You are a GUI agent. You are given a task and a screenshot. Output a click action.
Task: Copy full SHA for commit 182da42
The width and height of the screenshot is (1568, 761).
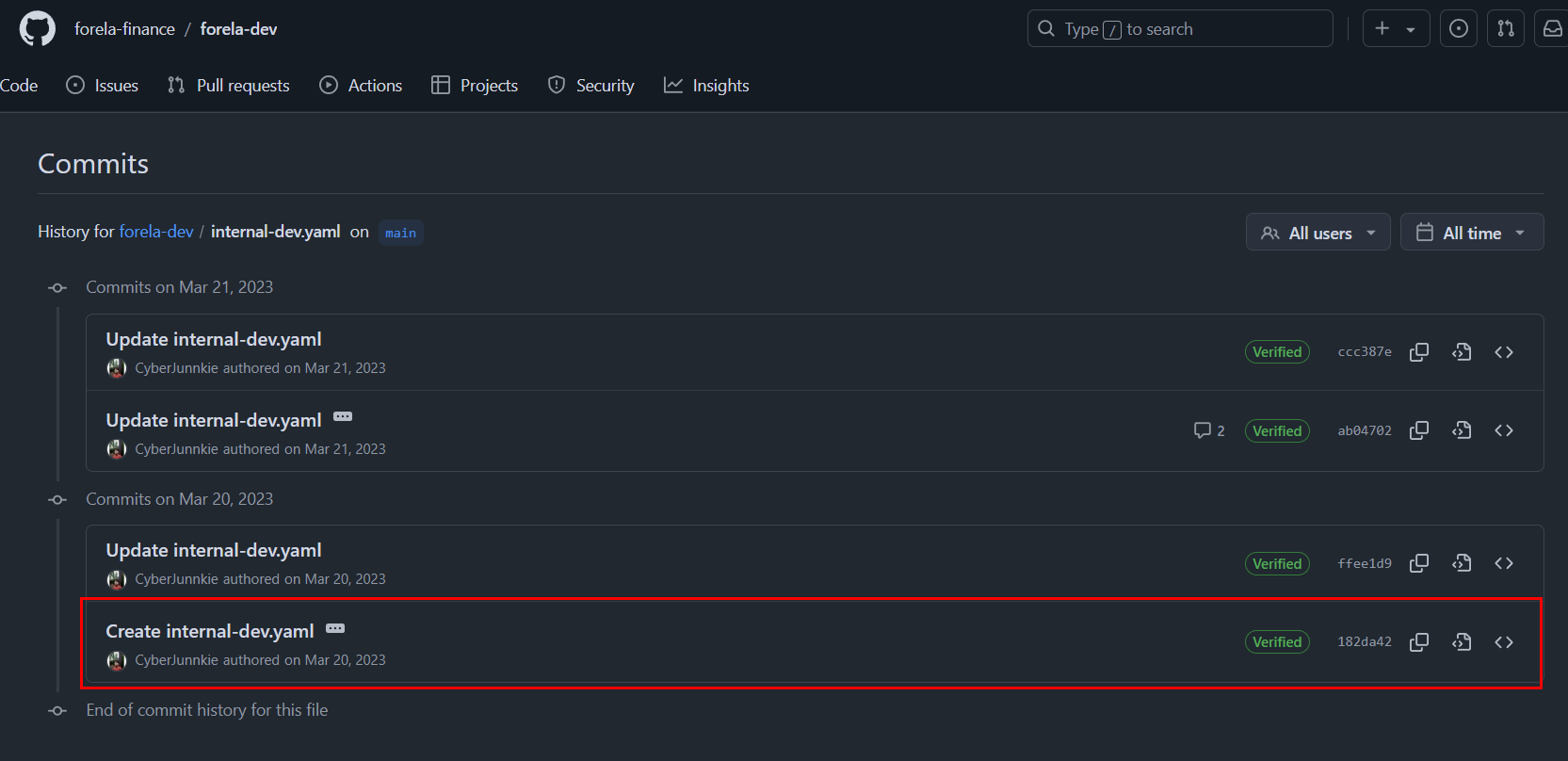tap(1419, 642)
